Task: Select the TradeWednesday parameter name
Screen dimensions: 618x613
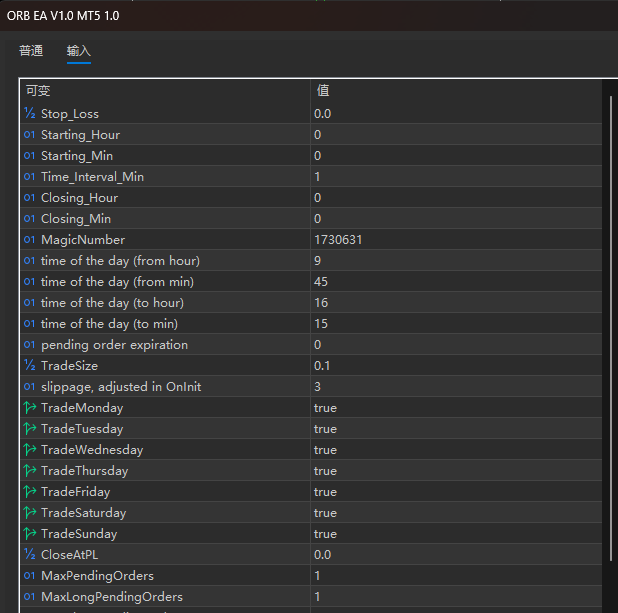Action: coord(92,450)
